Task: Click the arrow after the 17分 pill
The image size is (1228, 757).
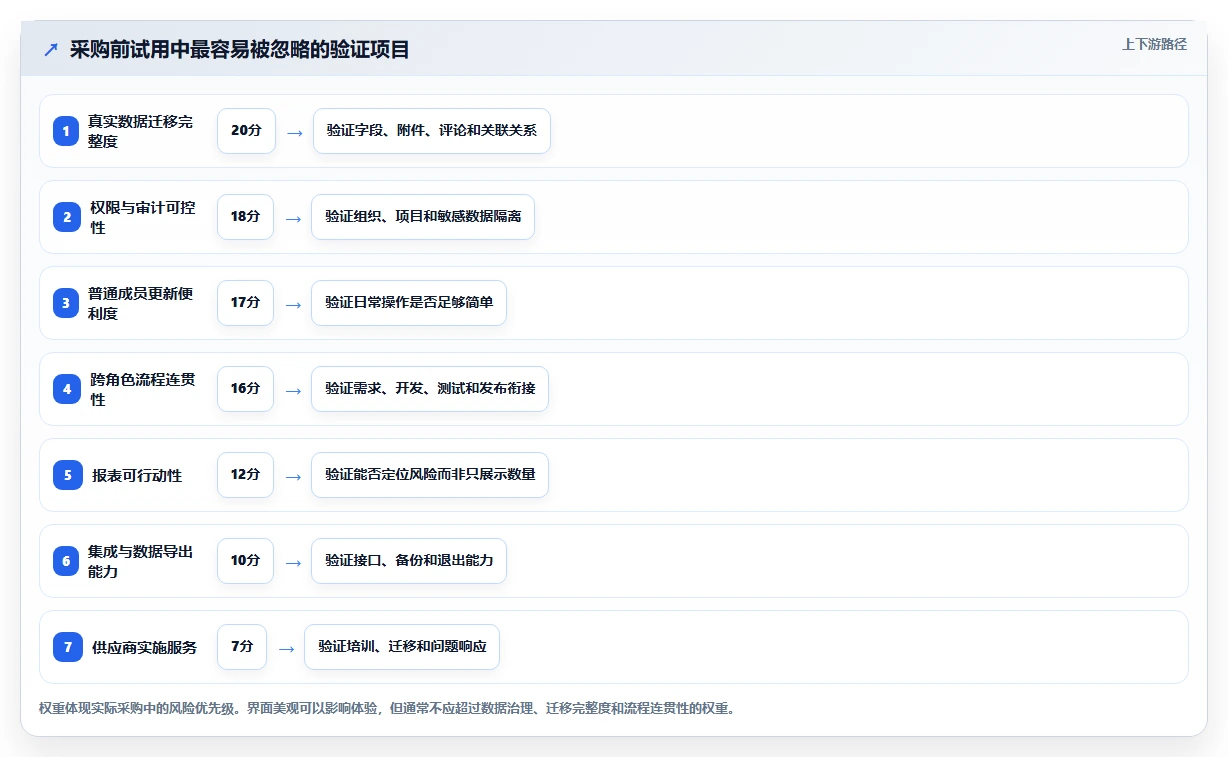Action: click(x=293, y=304)
